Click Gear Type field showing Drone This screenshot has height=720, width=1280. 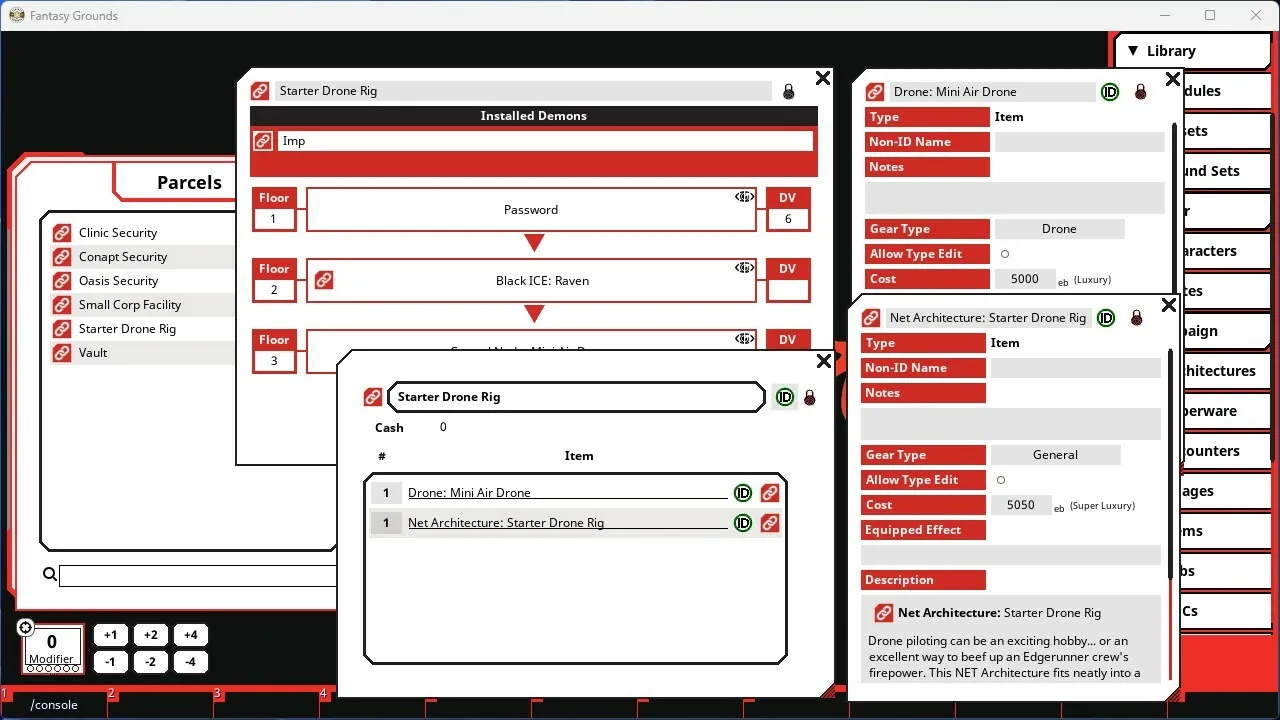point(1059,229)
